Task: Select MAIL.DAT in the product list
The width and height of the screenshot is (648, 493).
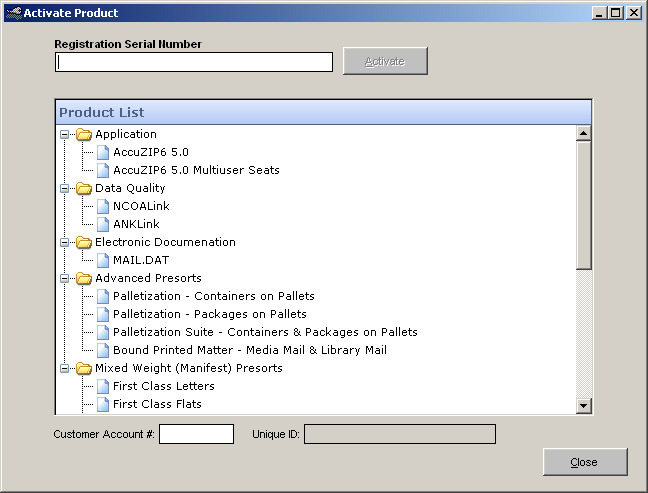Action: (141, 260)
